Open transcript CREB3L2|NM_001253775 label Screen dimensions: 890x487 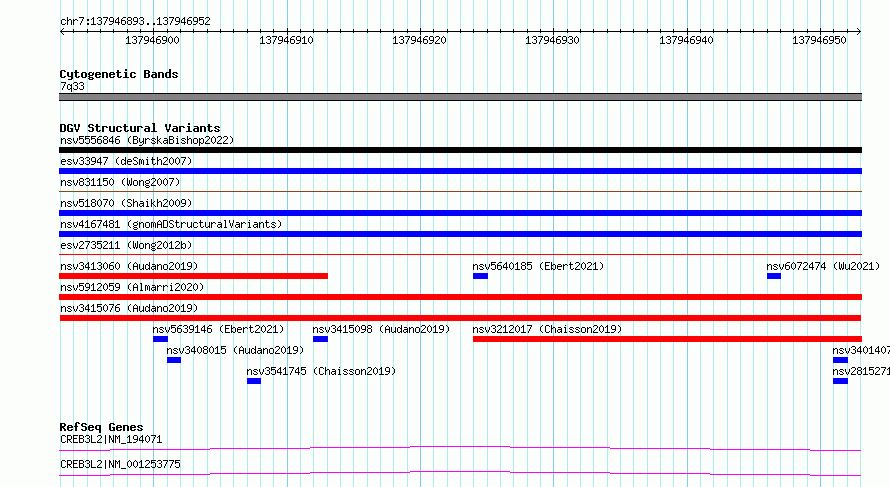coord(120,464)
